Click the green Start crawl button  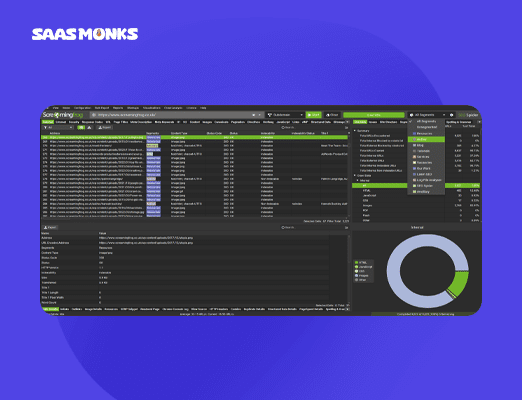[313, 115]
